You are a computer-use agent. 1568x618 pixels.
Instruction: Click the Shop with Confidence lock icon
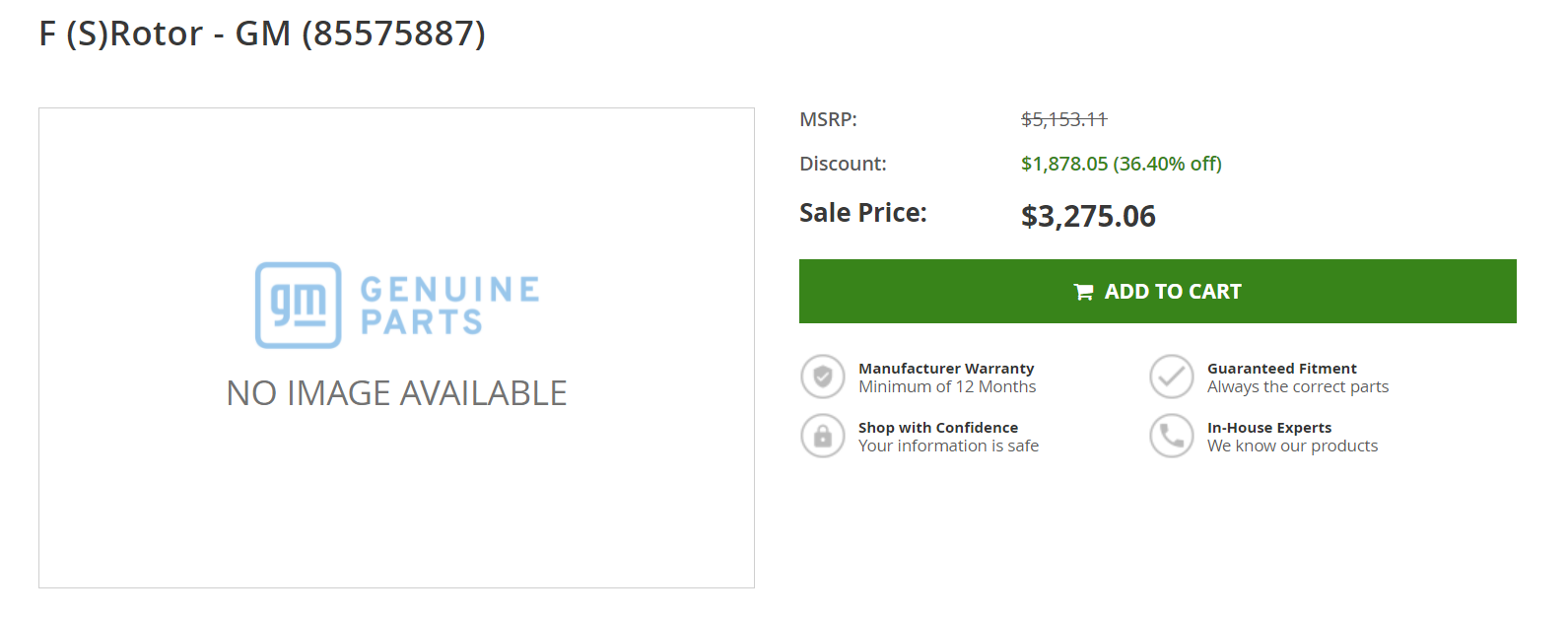[823, 436]
